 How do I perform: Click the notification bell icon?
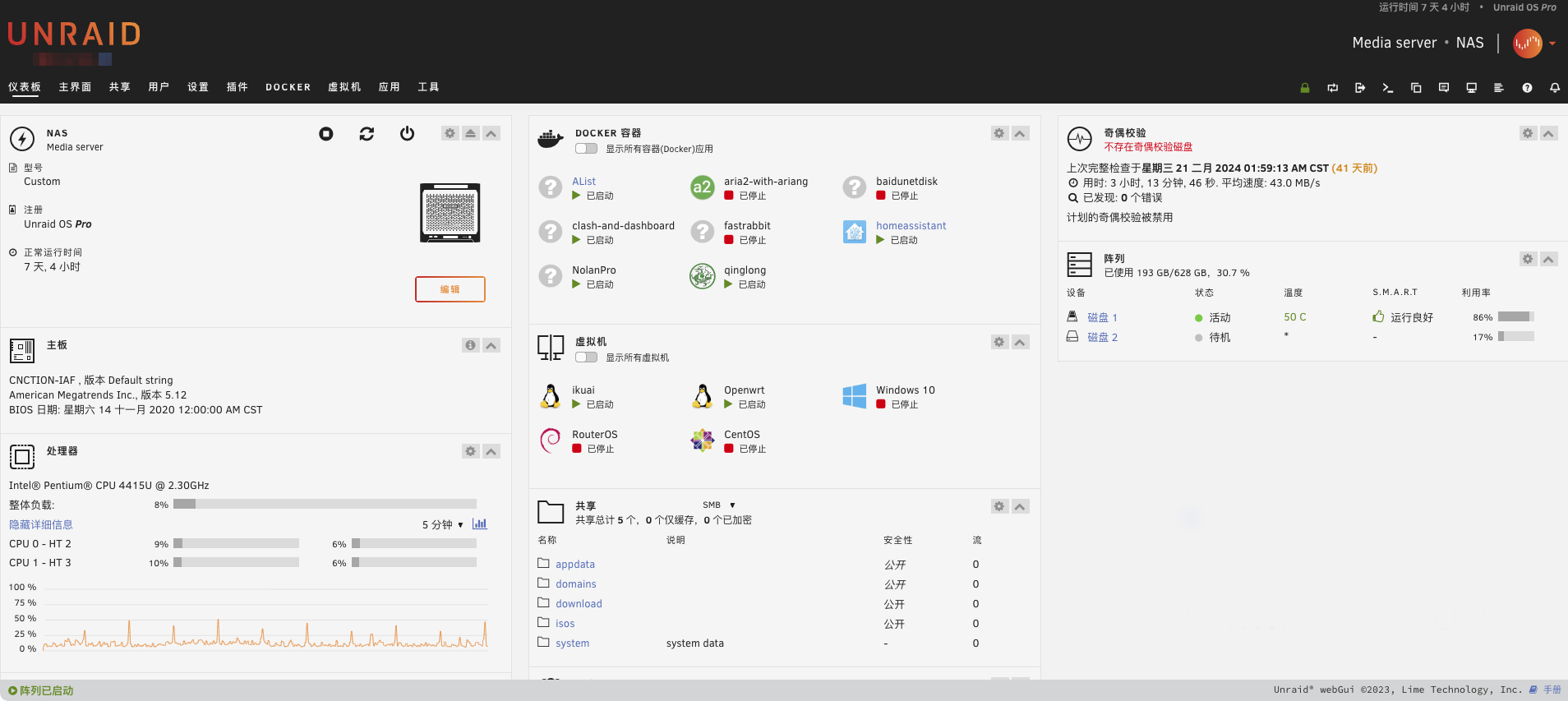pos(1555,88)
